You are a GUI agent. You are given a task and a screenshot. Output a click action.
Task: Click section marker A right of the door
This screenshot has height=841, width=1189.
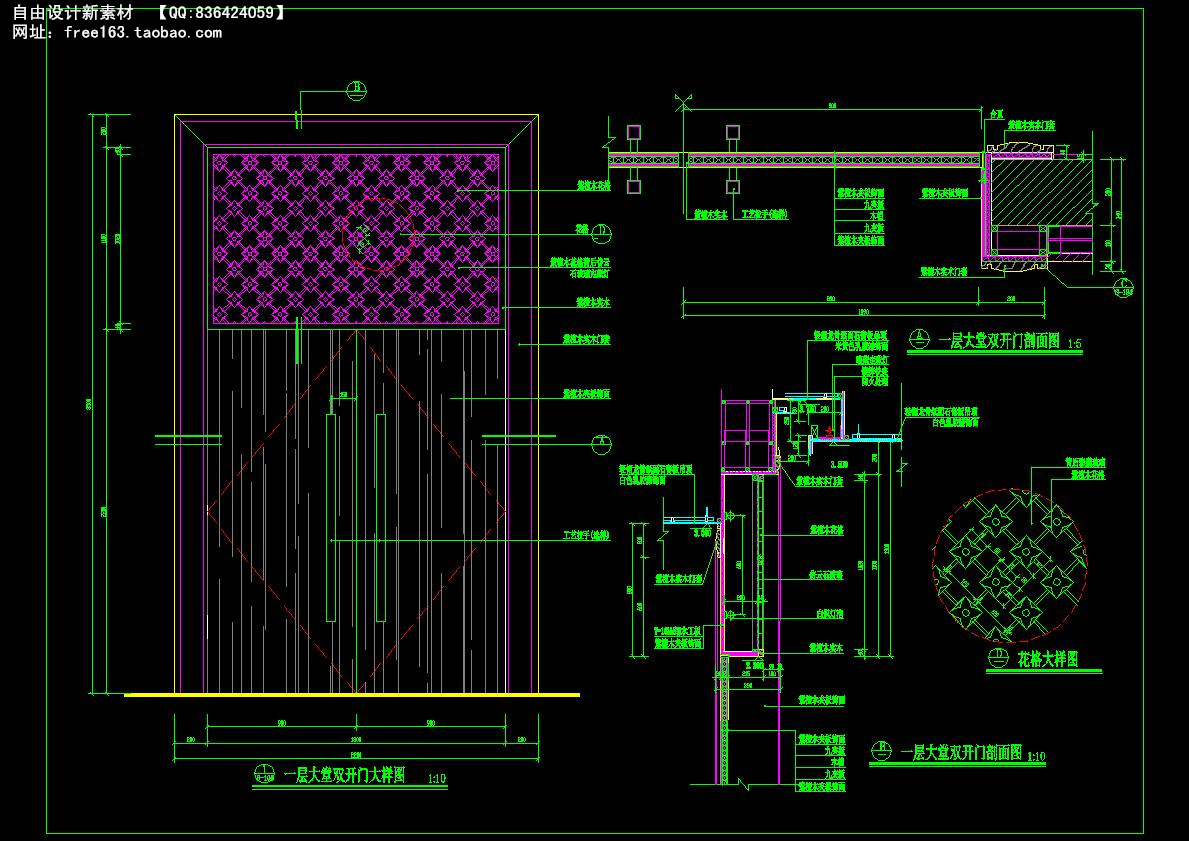click(x=601, y=444)
